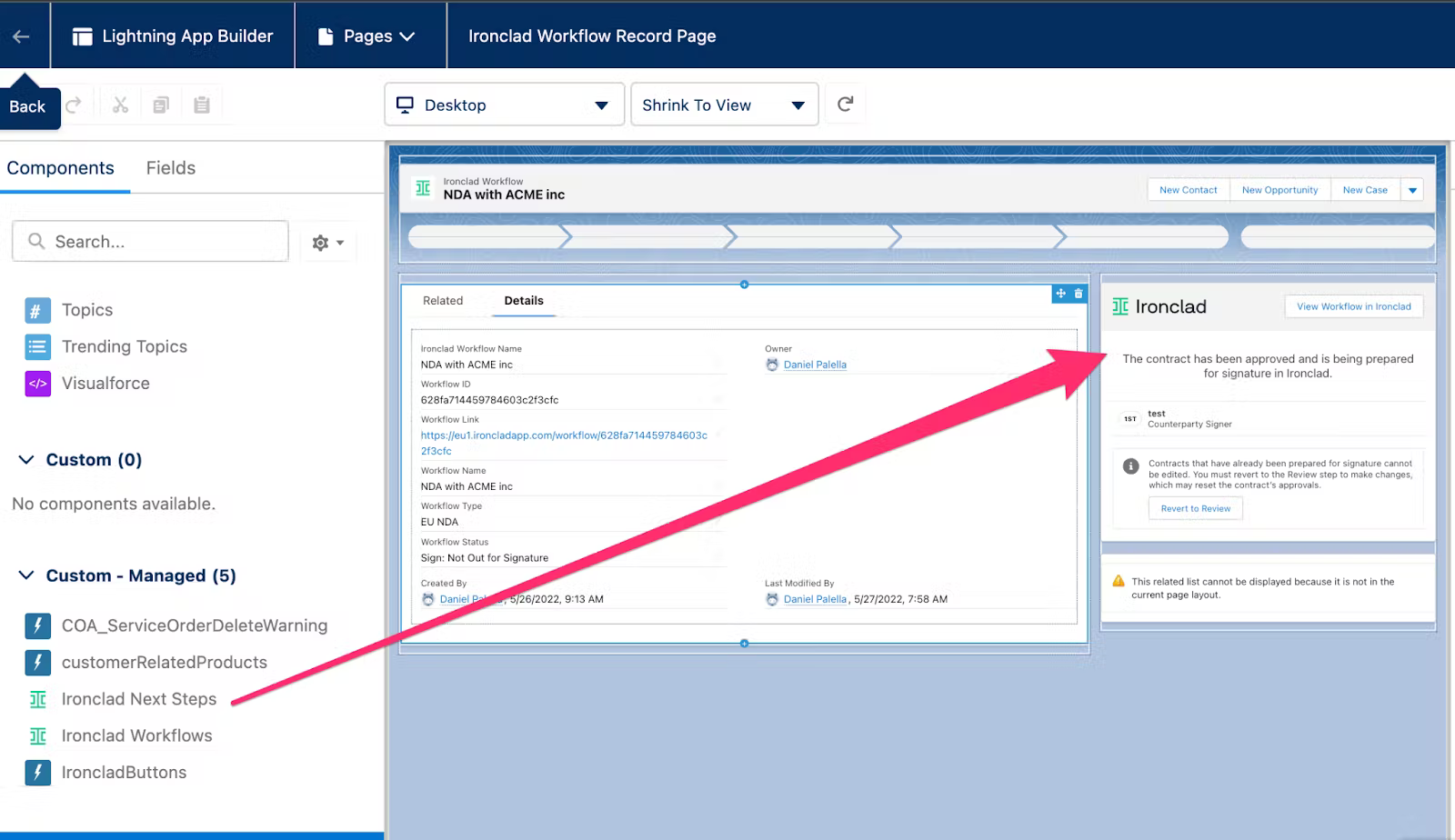1455x840 pixels.
Task: Click the paste clipboard icon
Action: [x=202, y=105]
